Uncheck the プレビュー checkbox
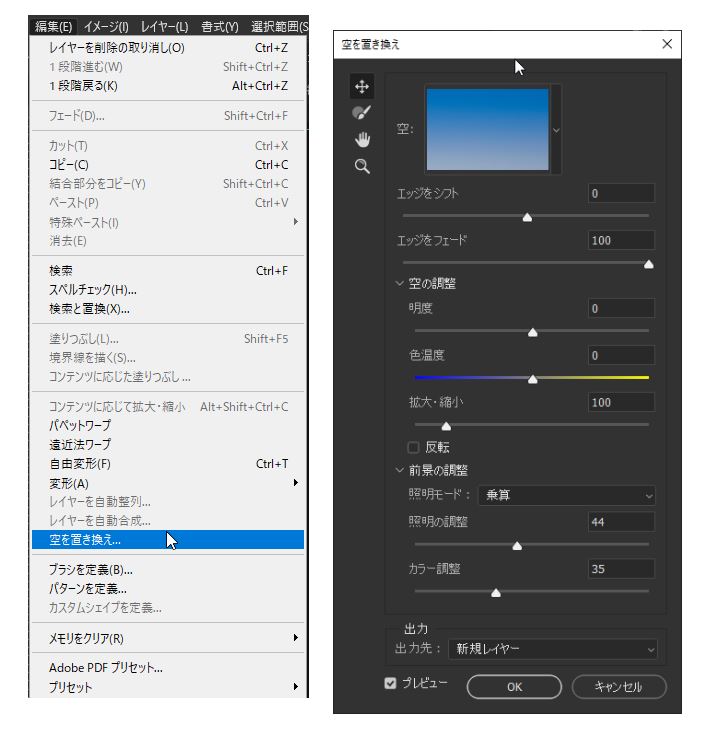This screenshot has width=709, height=738. click(x=390, y=683)
